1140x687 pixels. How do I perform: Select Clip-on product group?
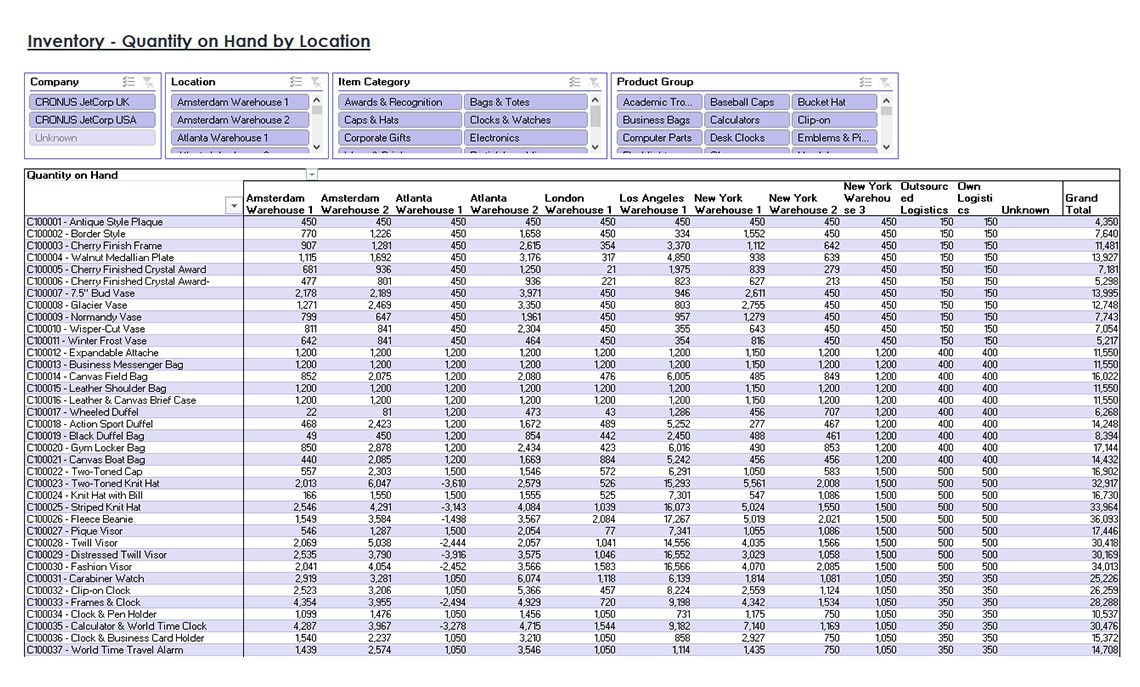[x=835, y=120]
